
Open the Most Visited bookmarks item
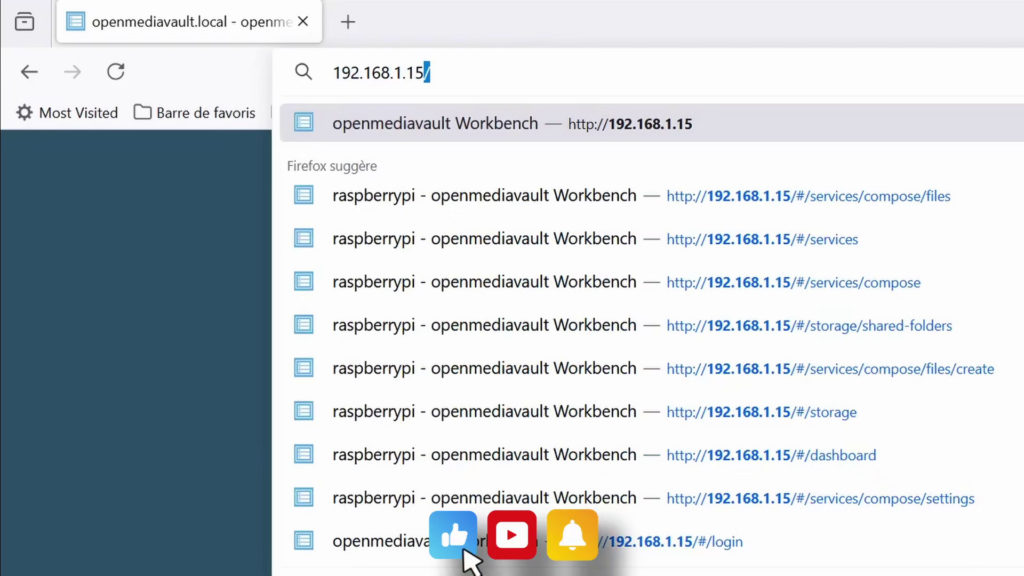(67, 113)
